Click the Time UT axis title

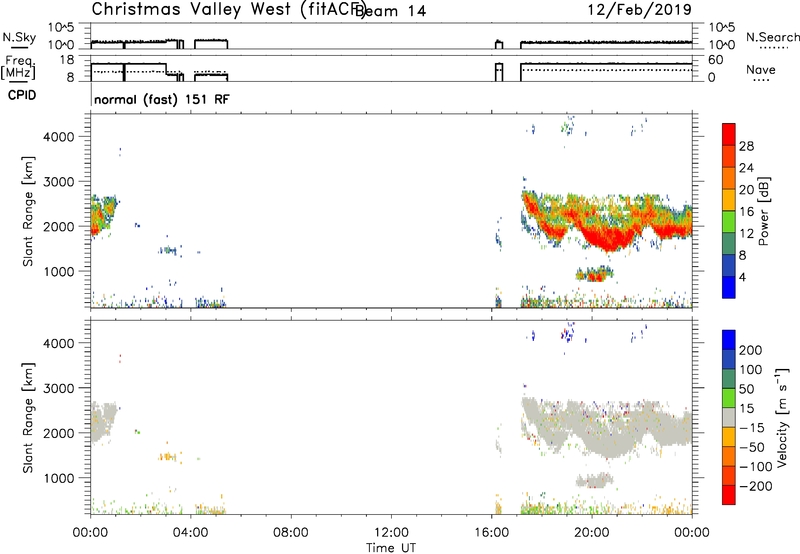(x=391, y=548)
